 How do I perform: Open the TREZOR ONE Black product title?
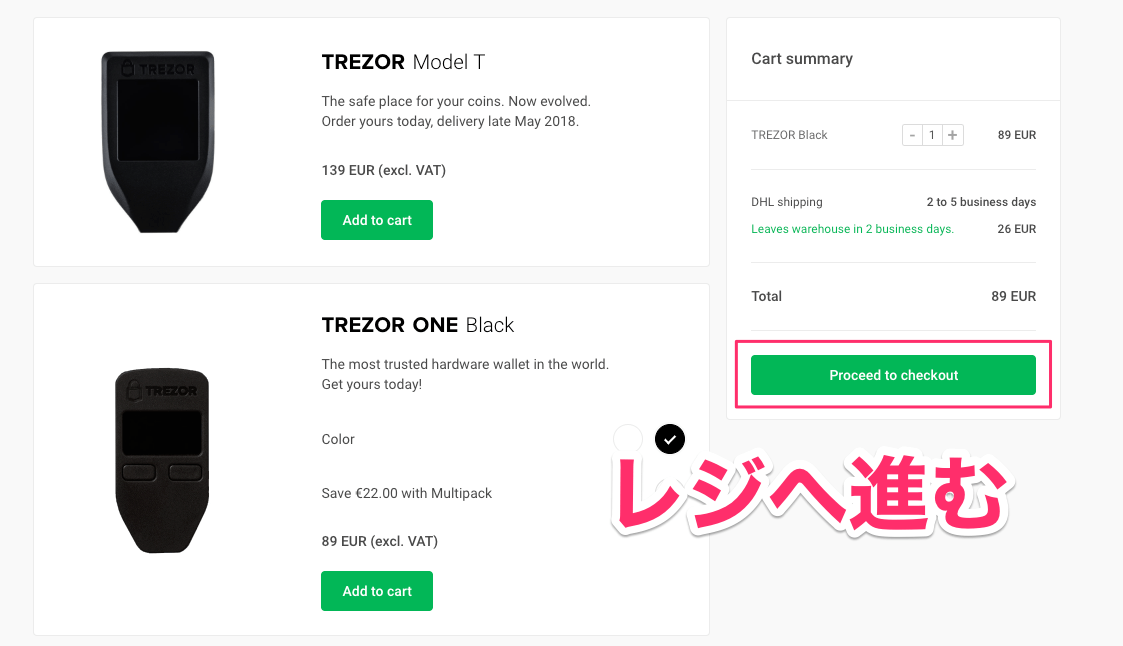click(417, 324)
